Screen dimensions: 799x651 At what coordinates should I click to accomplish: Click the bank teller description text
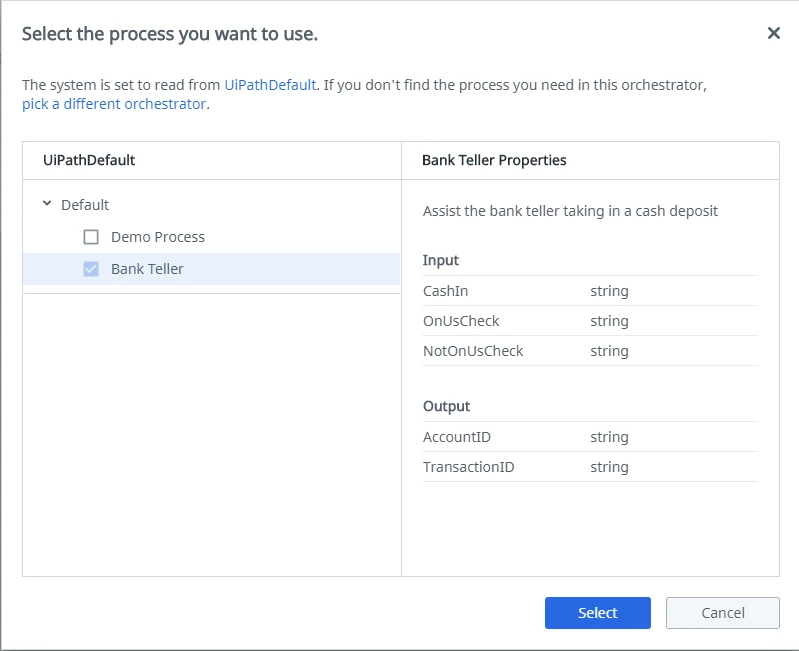[x=570, y=211]
